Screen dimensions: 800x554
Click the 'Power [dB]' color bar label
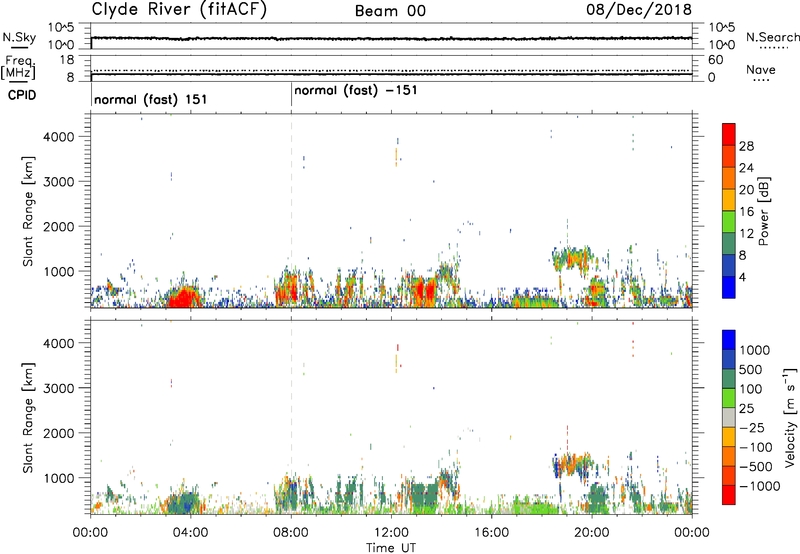point(763,211)
